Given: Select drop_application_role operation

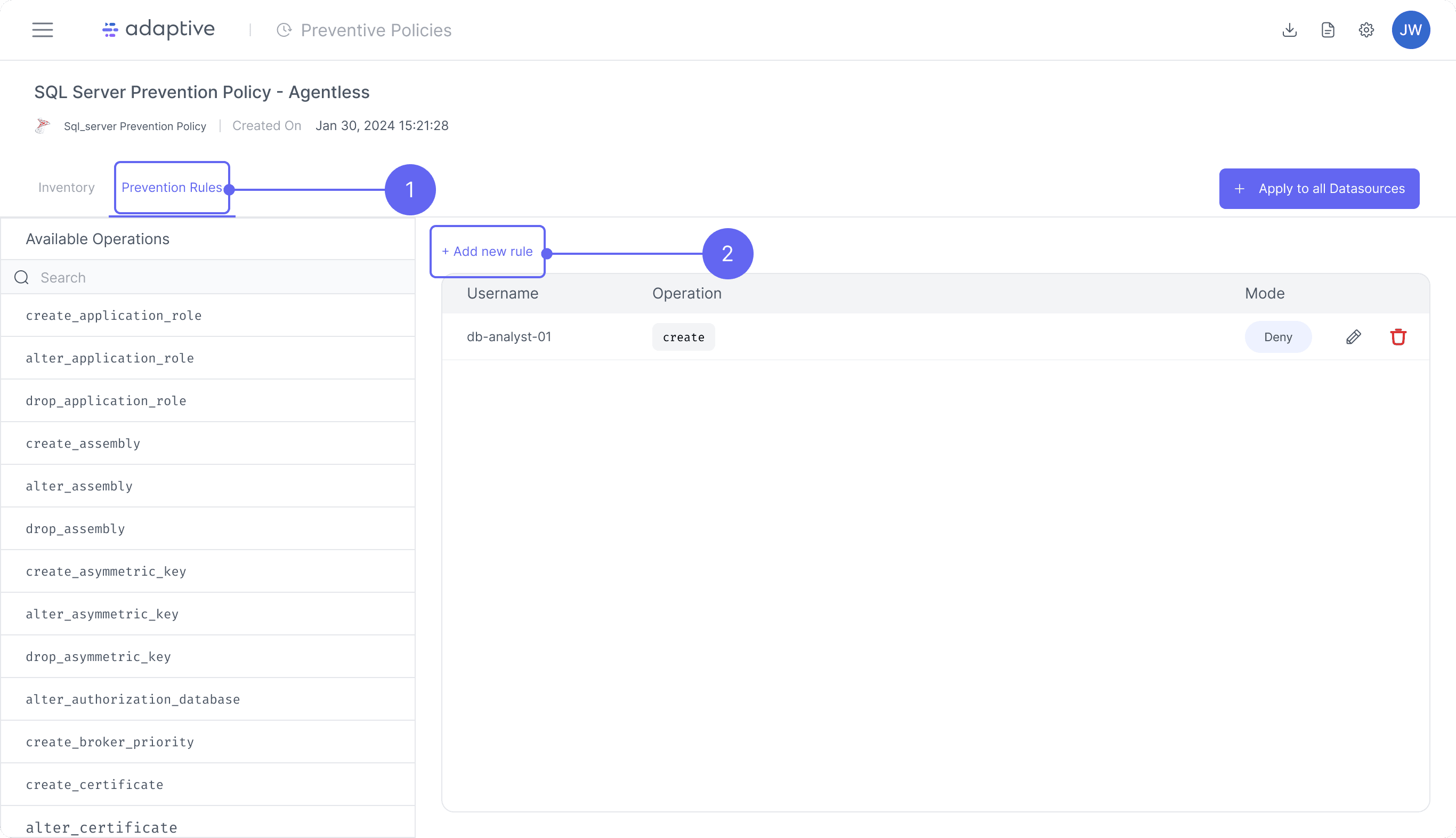Looking at the screenshot, I should [x=208, y=400].
